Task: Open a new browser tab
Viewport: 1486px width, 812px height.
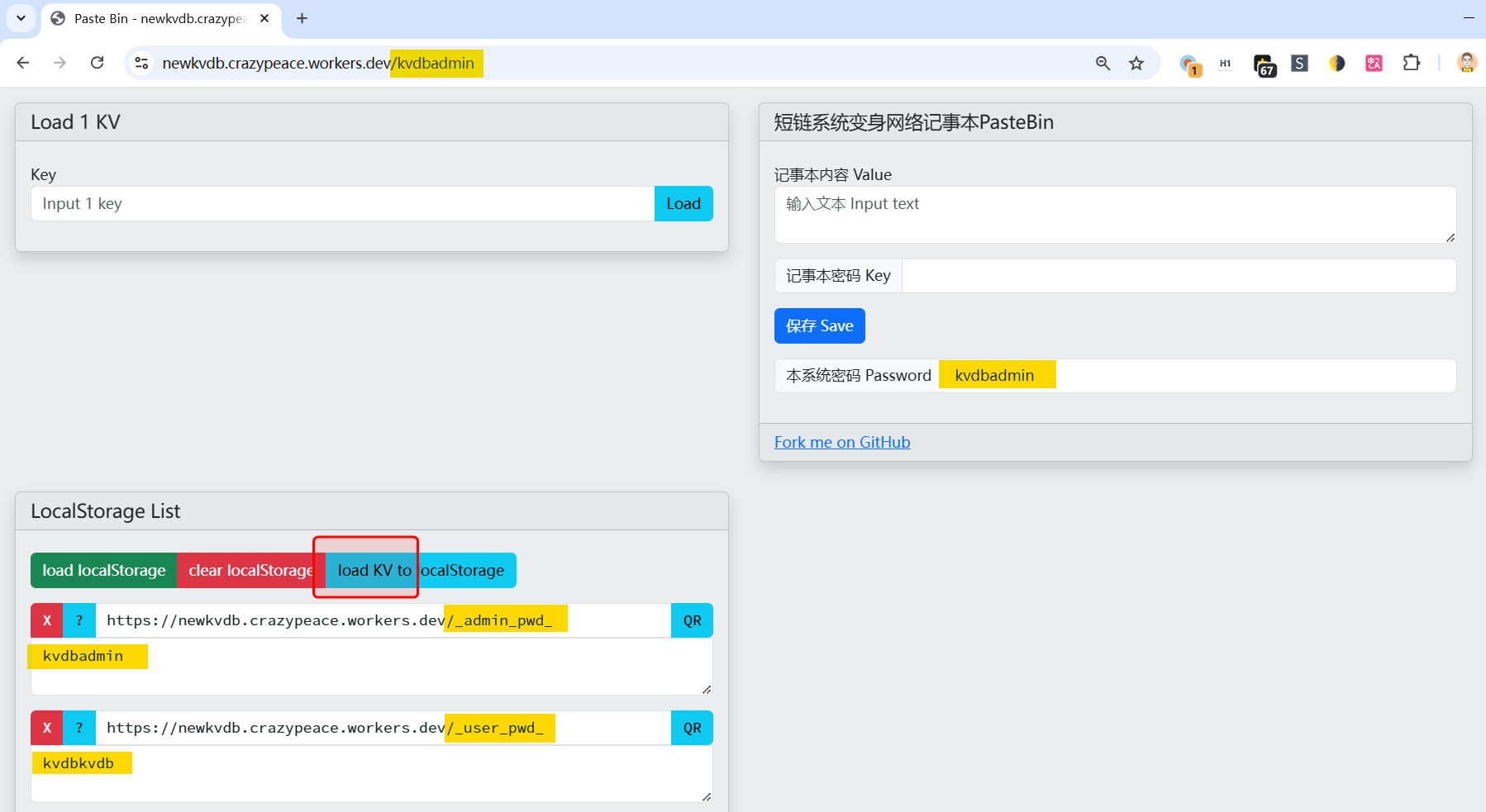Action: coord(302,18)
